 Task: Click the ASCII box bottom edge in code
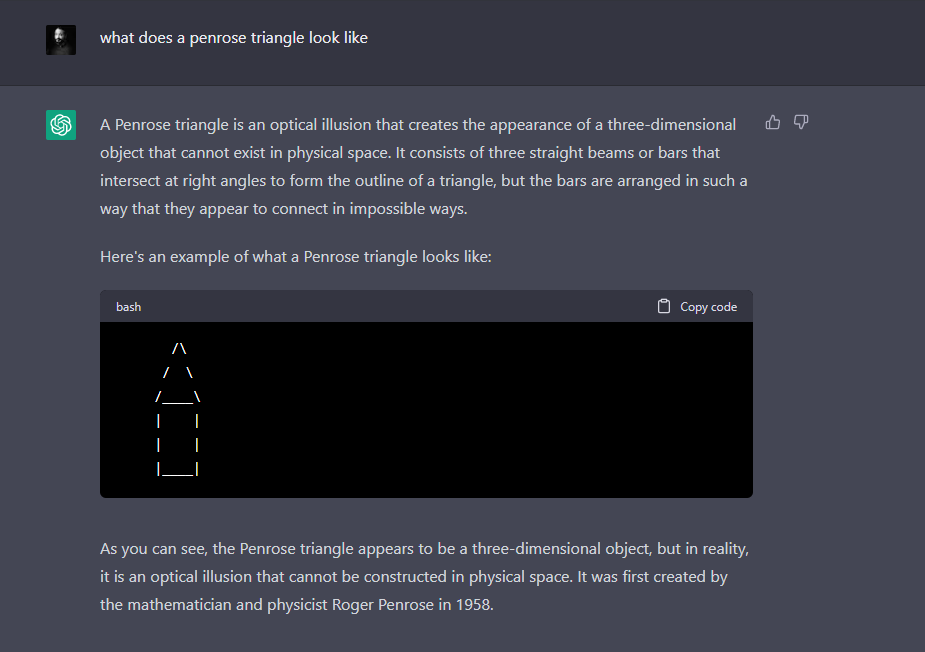[178, 470]
